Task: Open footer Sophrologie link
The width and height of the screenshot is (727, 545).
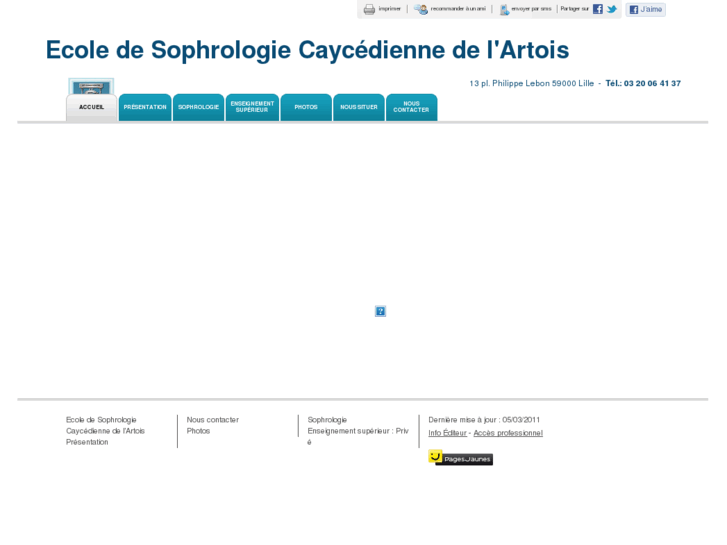Action: click(x=327, y=420)
